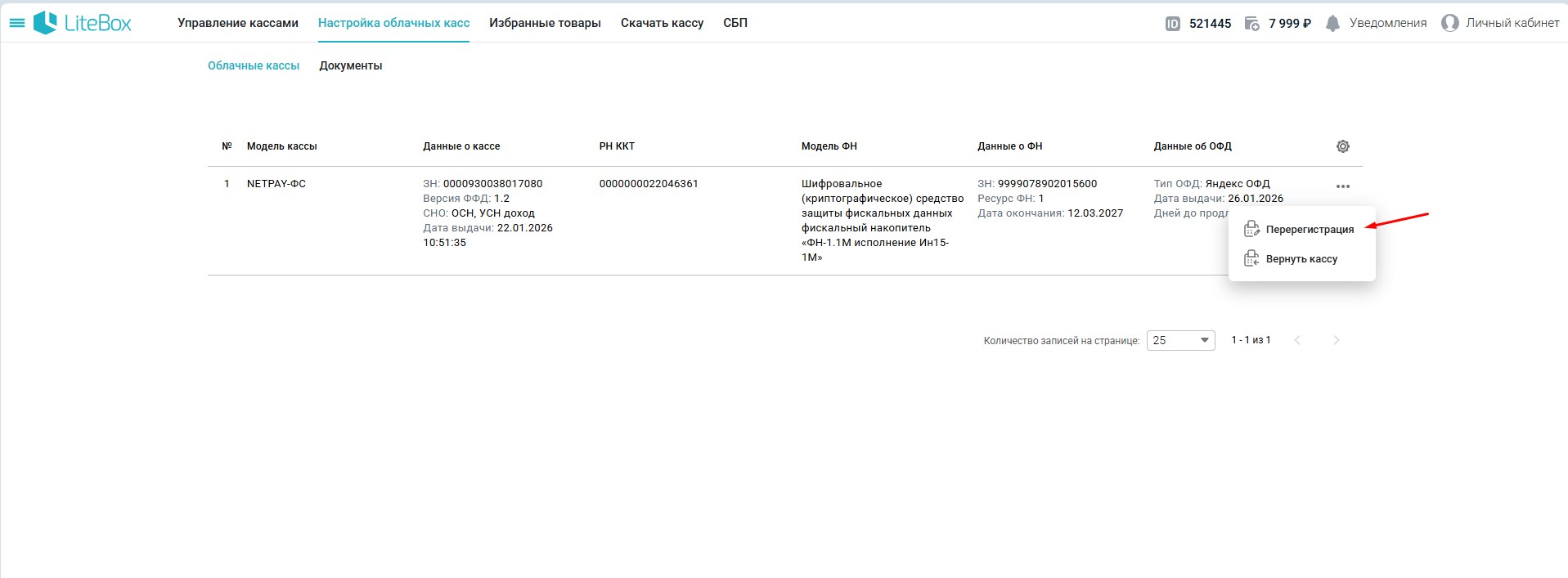Open the Облачные кассы tab
The image size is (1568, 578).
(254, 65)
